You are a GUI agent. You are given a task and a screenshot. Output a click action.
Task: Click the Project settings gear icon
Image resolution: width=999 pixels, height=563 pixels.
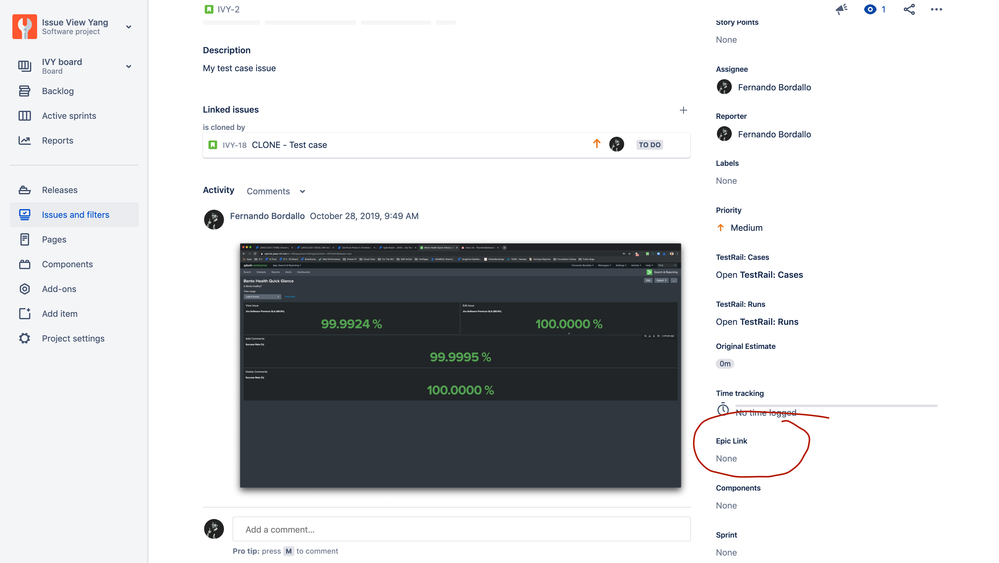point(24,338)
